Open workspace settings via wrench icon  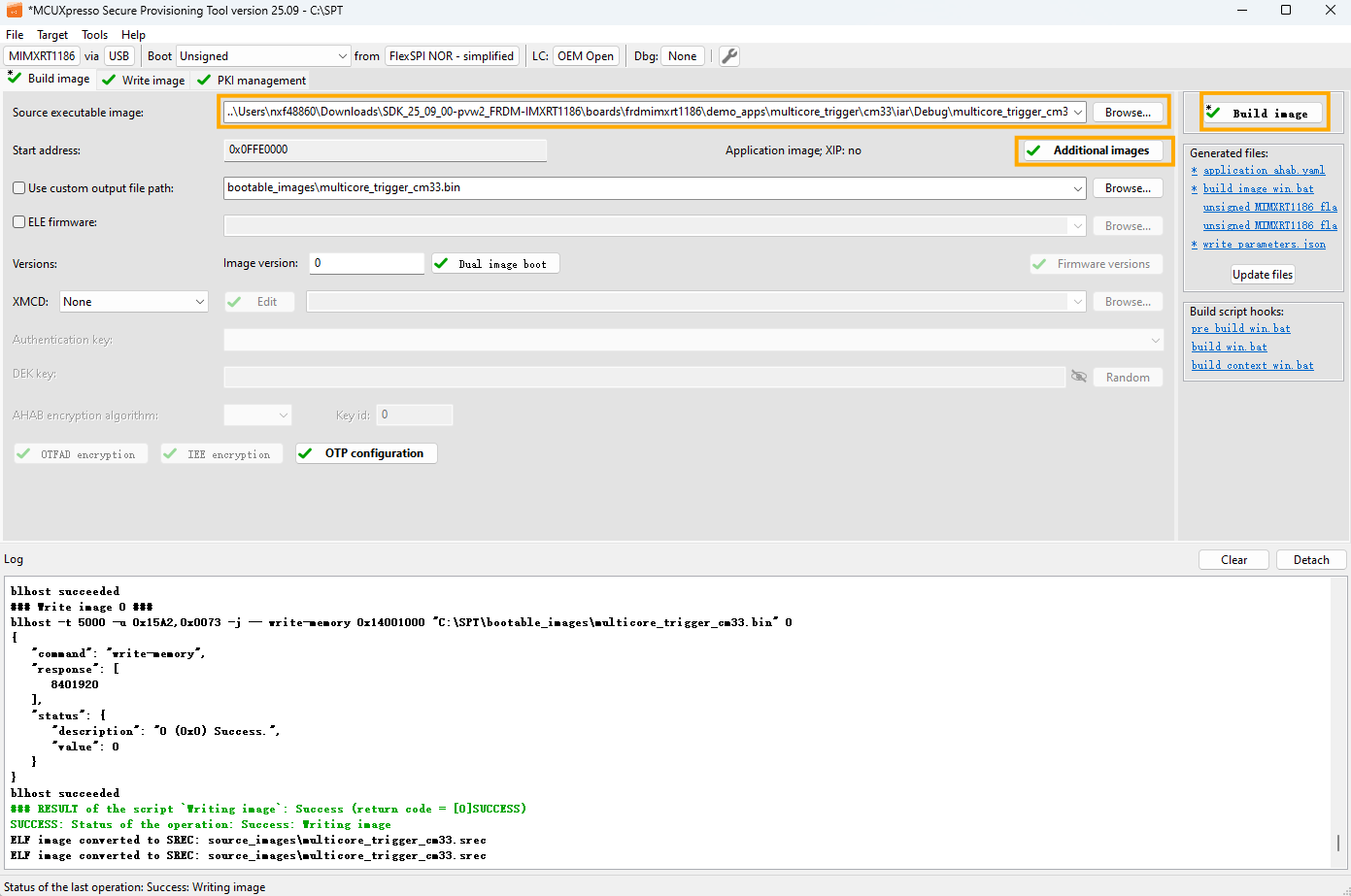pyautogui.click(x=729, y=56)
